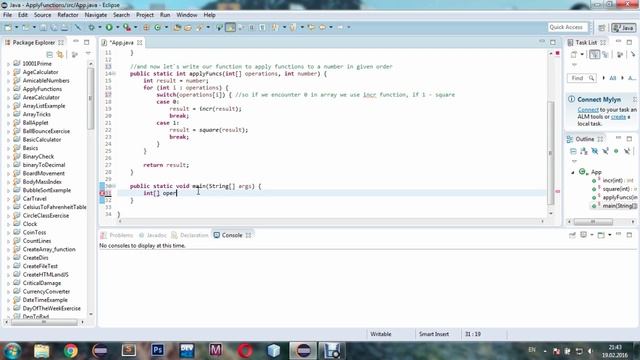
Task: Click the Open Task toolbar icon
Action: [x=188, y=27]
